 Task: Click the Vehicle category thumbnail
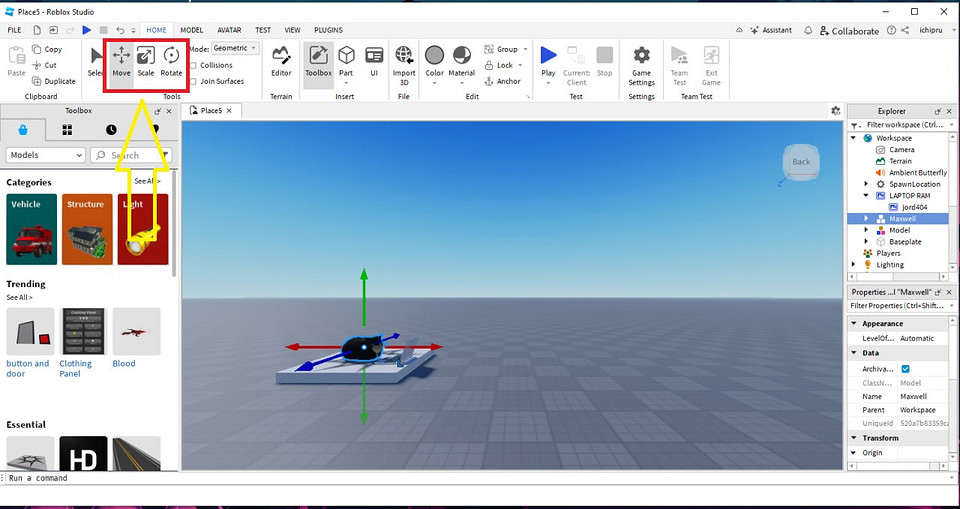[x=32, y=229]
